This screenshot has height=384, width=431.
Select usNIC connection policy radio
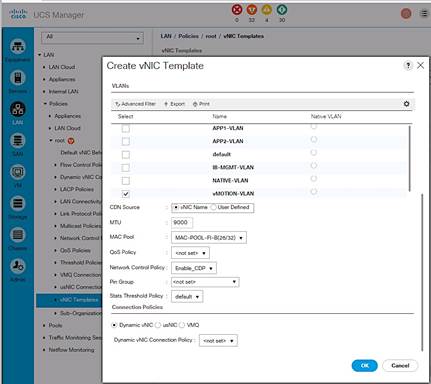pyautogui.click(x=158, y=325)
